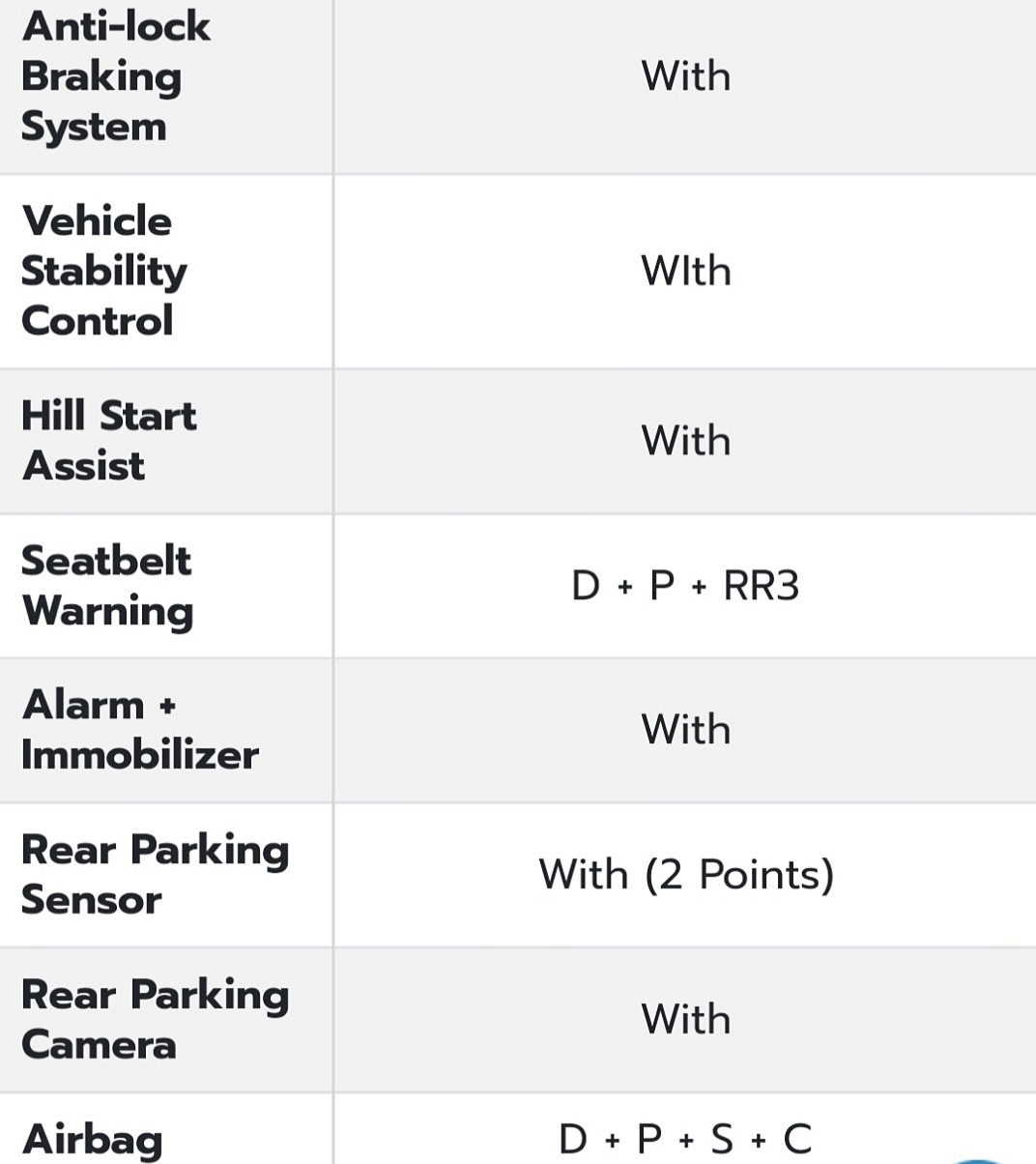Click the Rear Parking Camera 'With' value
This screenshot has width=1036, height=1164.
click(x=685, y=1019)
